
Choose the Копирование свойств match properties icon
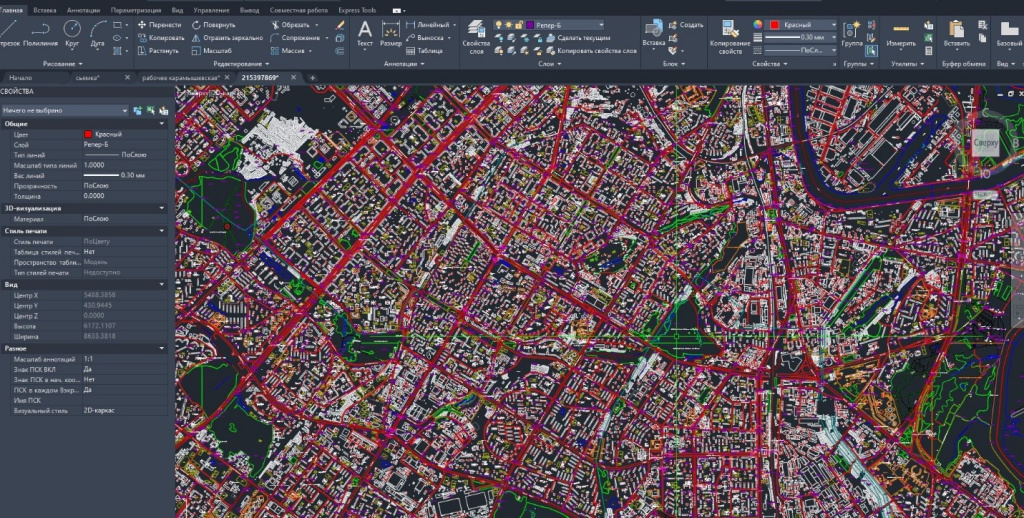click(730, 37)
